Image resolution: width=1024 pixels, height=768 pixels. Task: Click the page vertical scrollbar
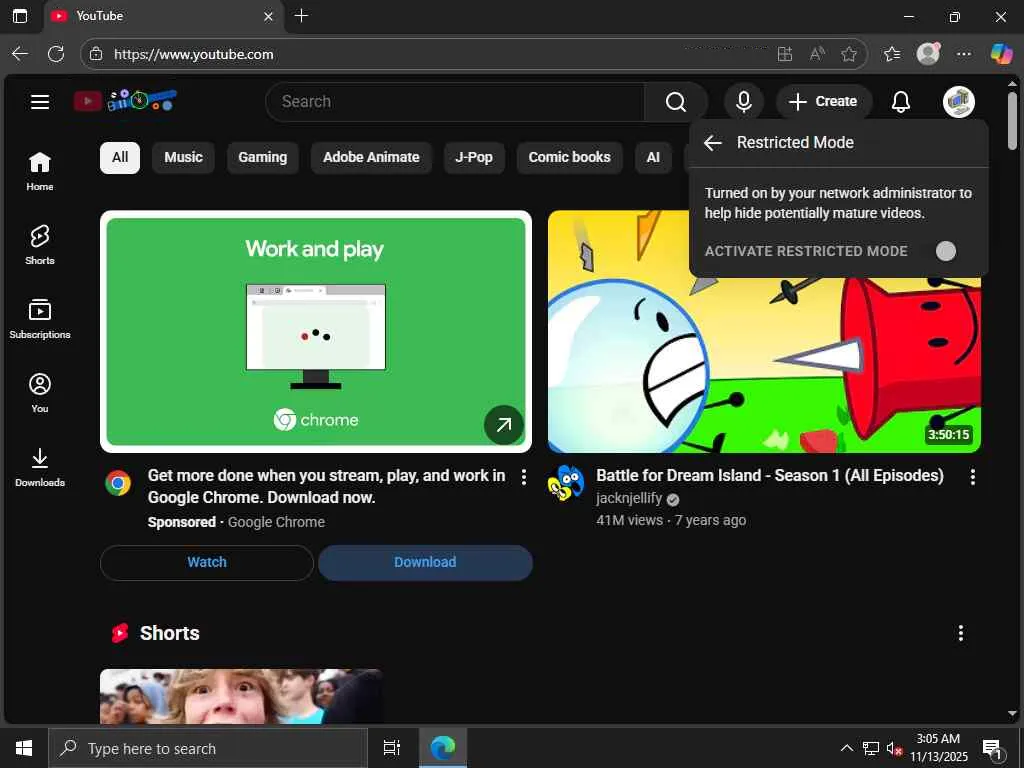click(1012, 121)
